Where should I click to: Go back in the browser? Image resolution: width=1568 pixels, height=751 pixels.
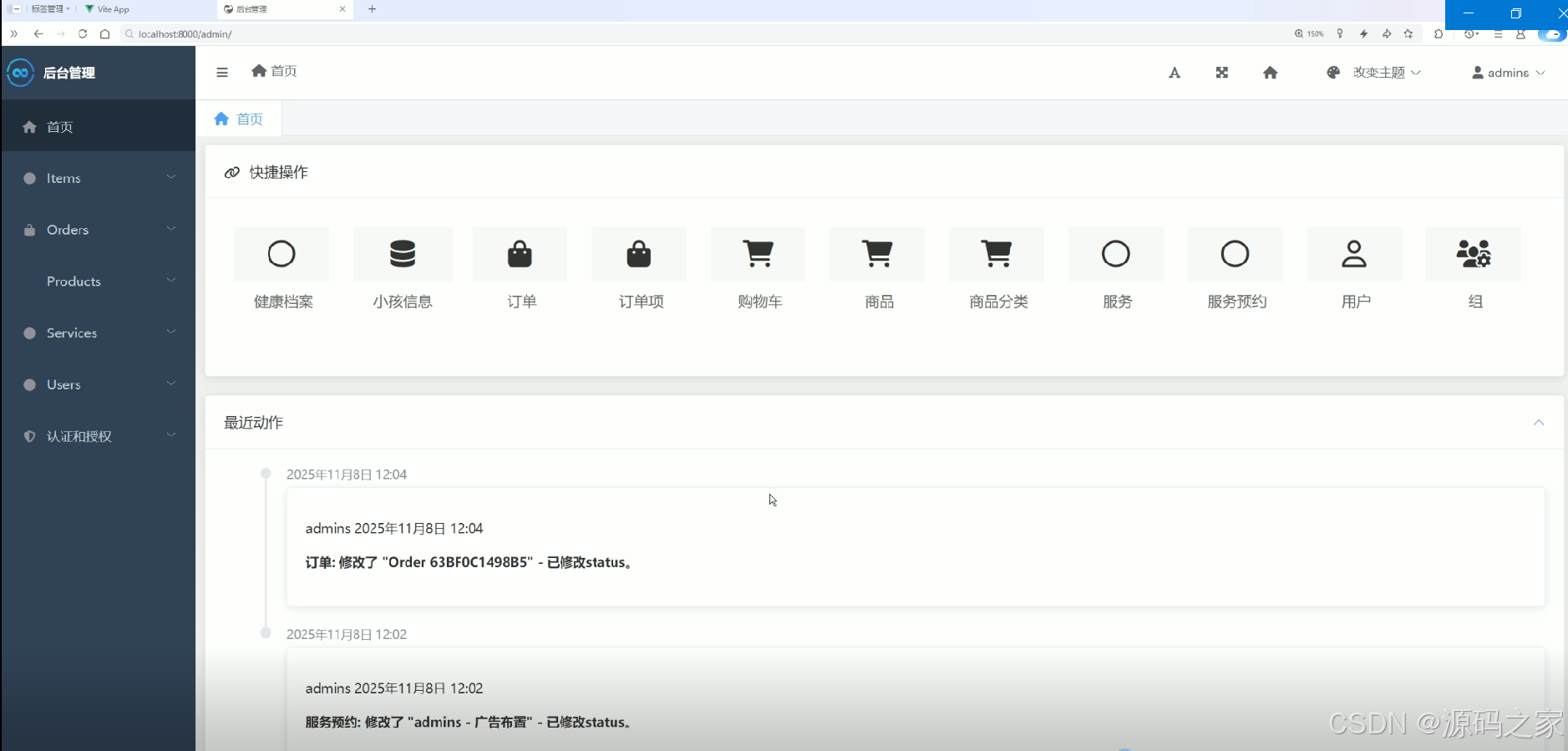pos(38,34)
